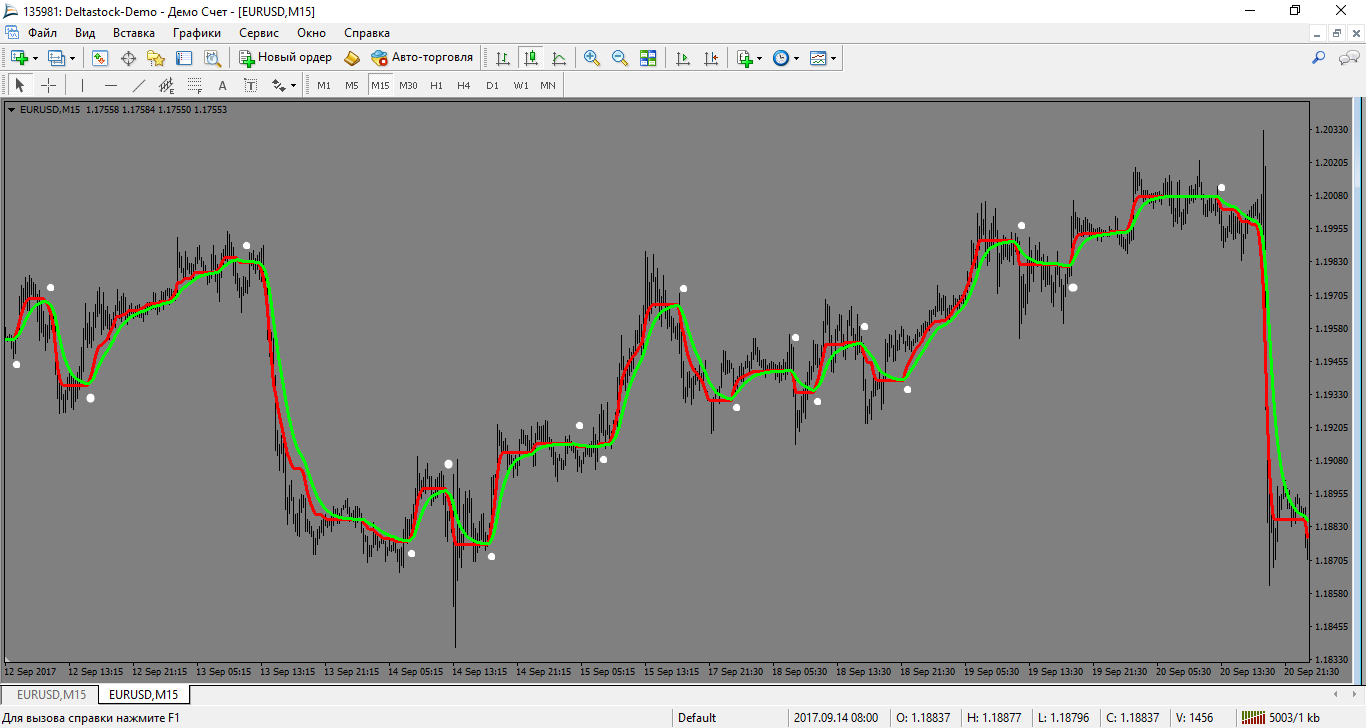Viewport: 1366px width, 728px height.
Task: Switch timeframe to M1
Action: 324,85
